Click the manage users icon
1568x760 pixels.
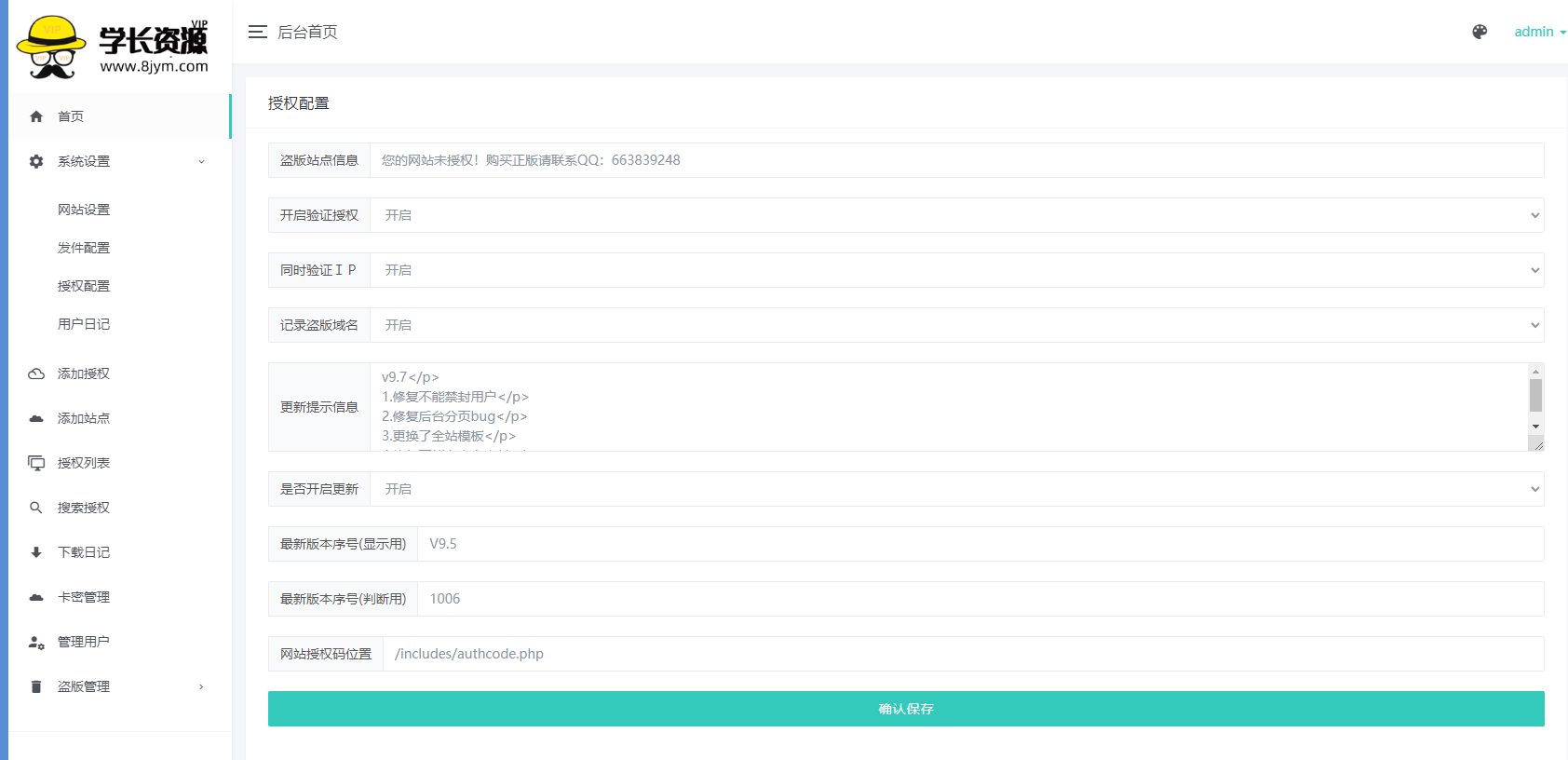point(36,642)
